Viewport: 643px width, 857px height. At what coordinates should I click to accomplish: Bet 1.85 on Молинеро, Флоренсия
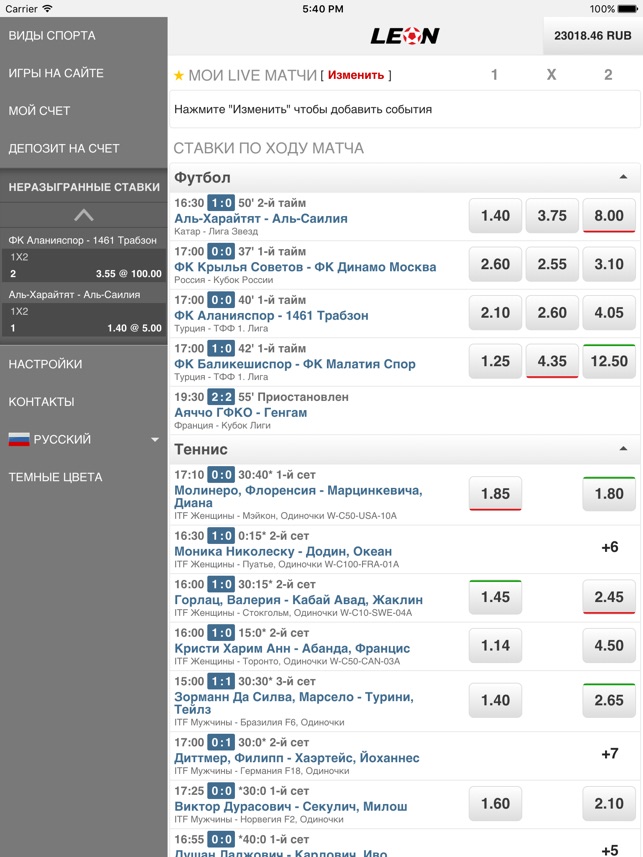495,494
